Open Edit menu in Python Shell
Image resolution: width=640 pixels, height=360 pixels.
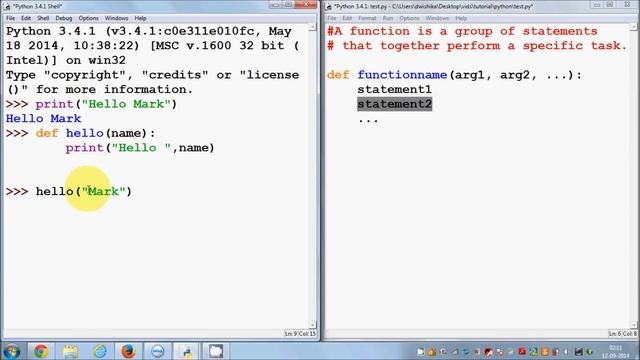[x=26, y=18]
